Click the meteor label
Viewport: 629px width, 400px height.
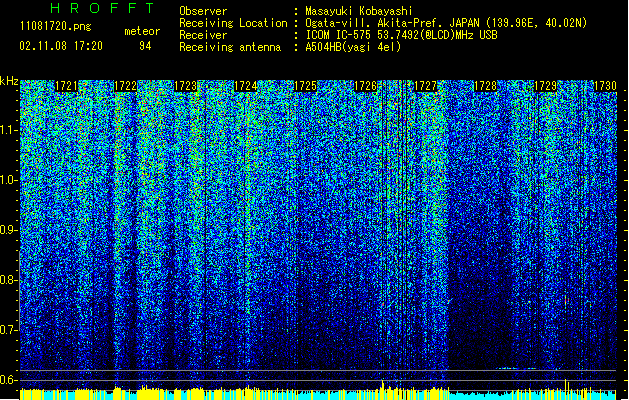[142, 31]
